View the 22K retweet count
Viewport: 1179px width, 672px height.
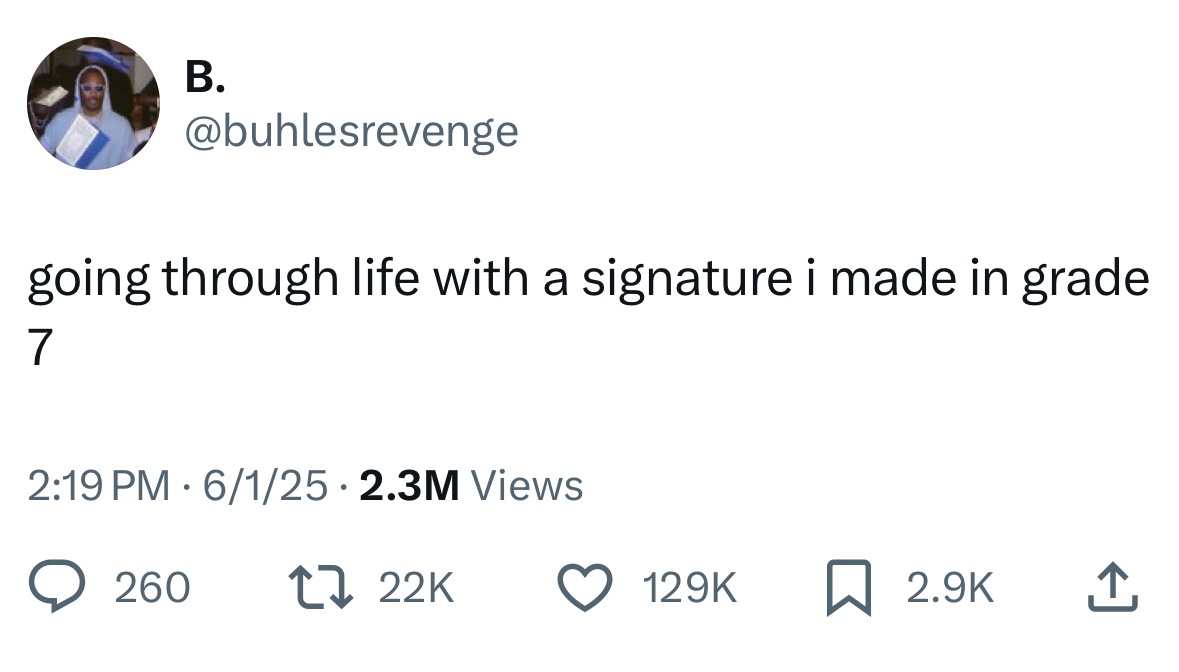click(x=417, y=588)
